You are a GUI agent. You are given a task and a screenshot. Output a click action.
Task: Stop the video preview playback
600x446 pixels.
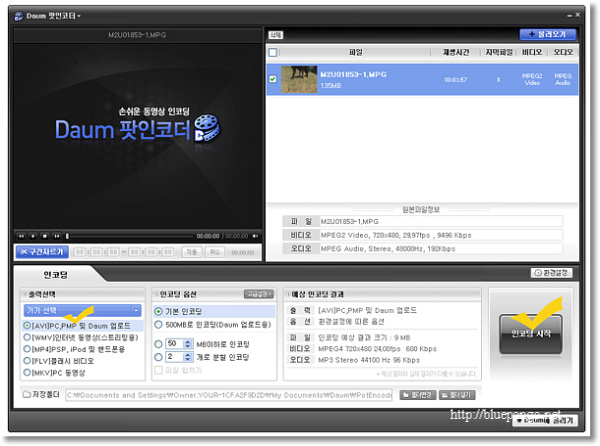pyautogui.click(x=45, y=236)
